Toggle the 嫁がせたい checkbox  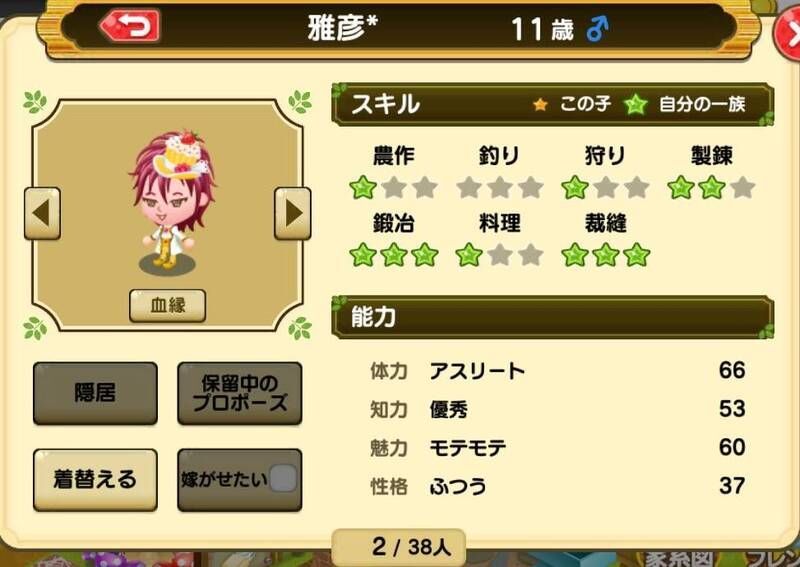(x=283, y=479)
